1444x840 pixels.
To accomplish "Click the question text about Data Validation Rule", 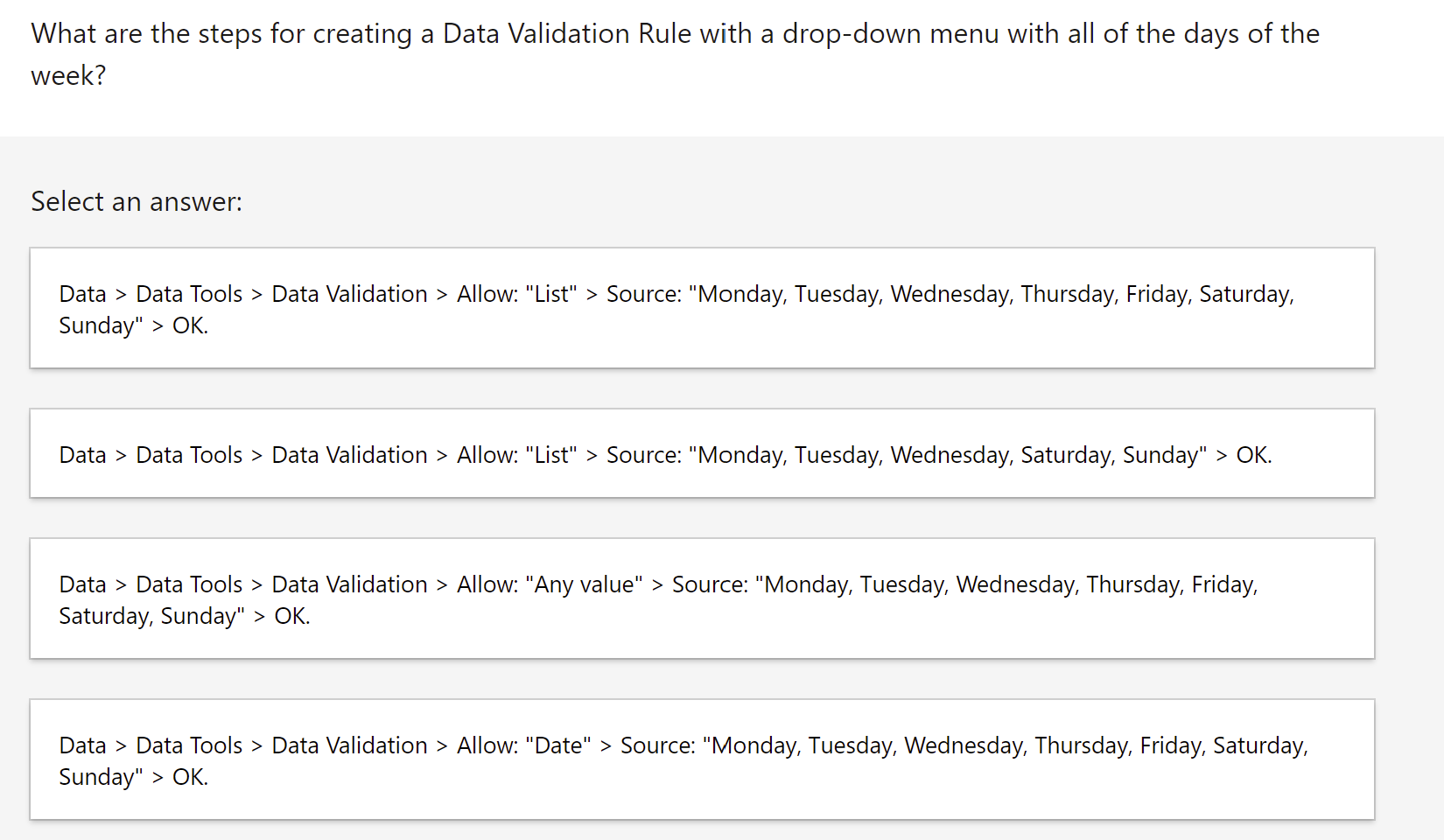I will tap(675, 54).
